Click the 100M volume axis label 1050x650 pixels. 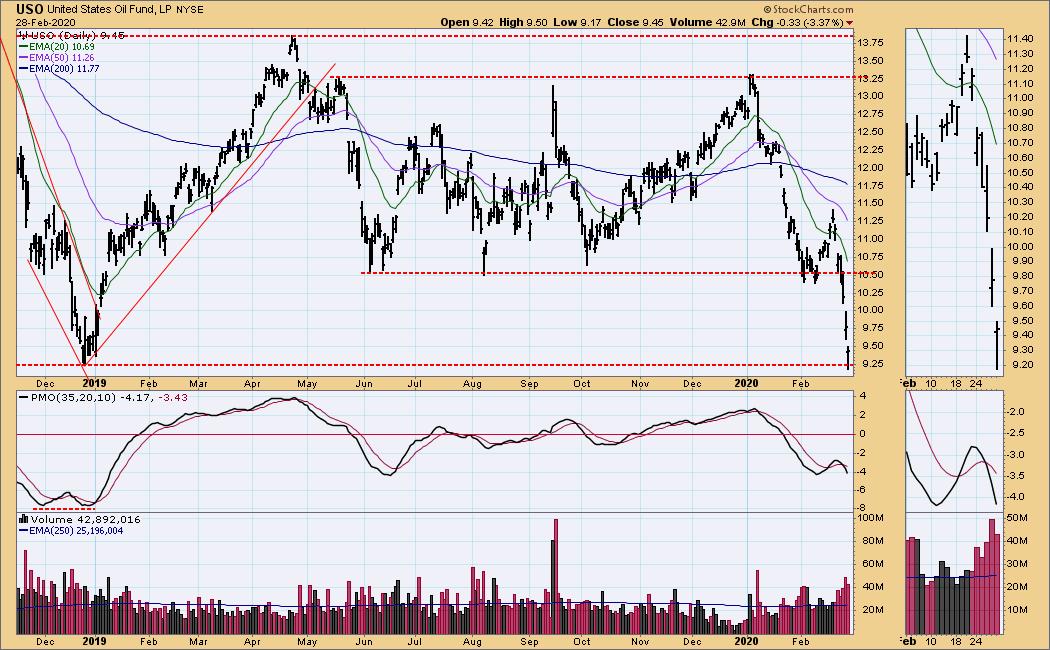871,518
